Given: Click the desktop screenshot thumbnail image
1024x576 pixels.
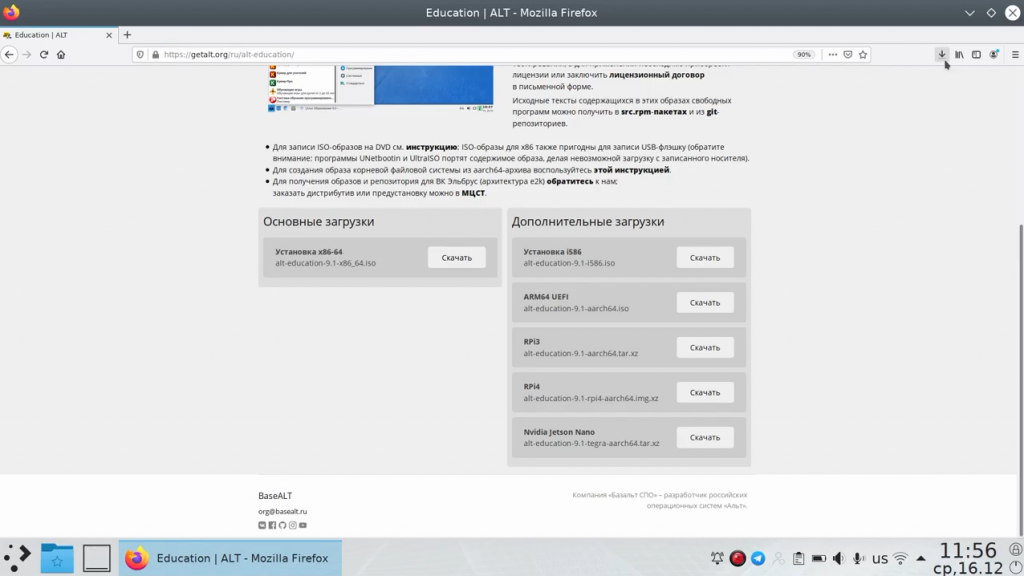Looking at the screenshot, I should pos(380,88).
